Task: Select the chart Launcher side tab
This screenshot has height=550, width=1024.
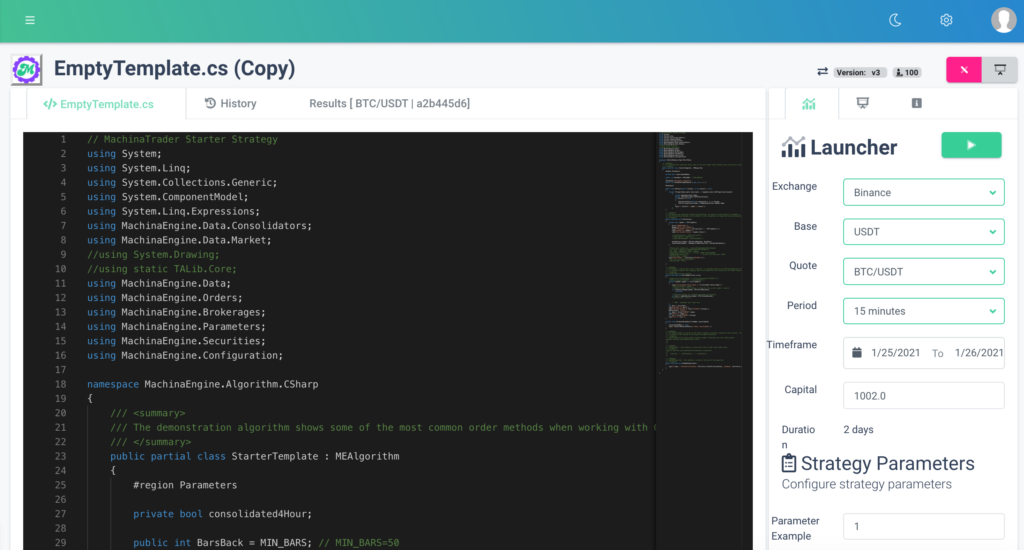Action: coord(808,104)
